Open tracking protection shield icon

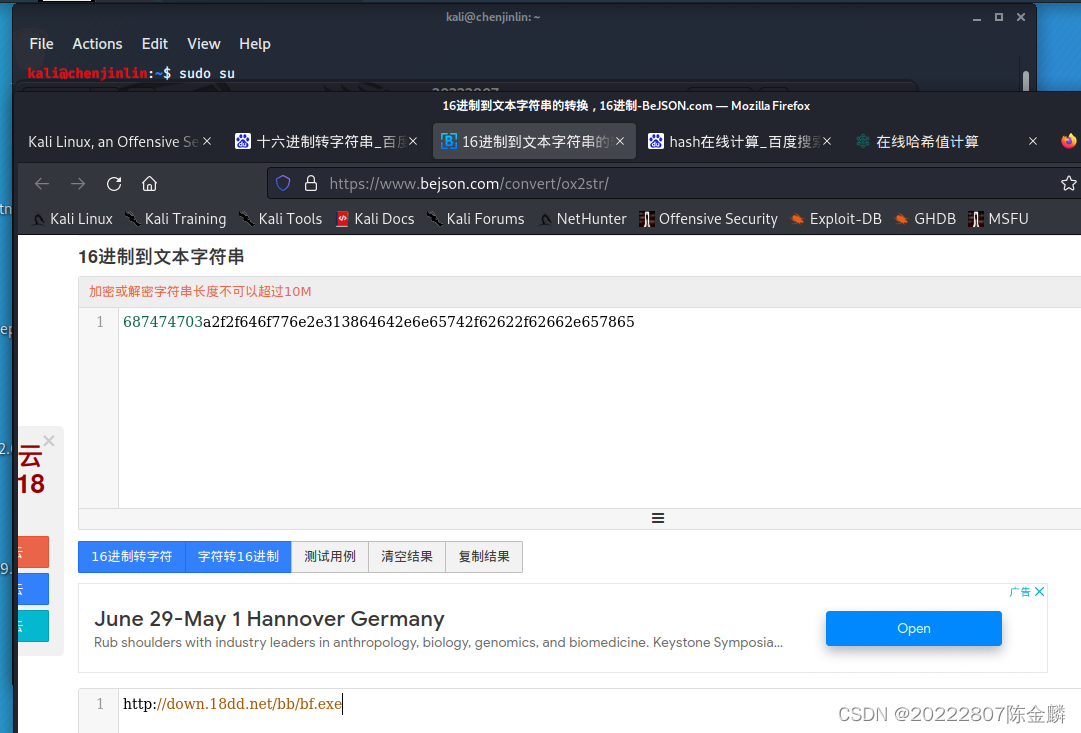283,183
